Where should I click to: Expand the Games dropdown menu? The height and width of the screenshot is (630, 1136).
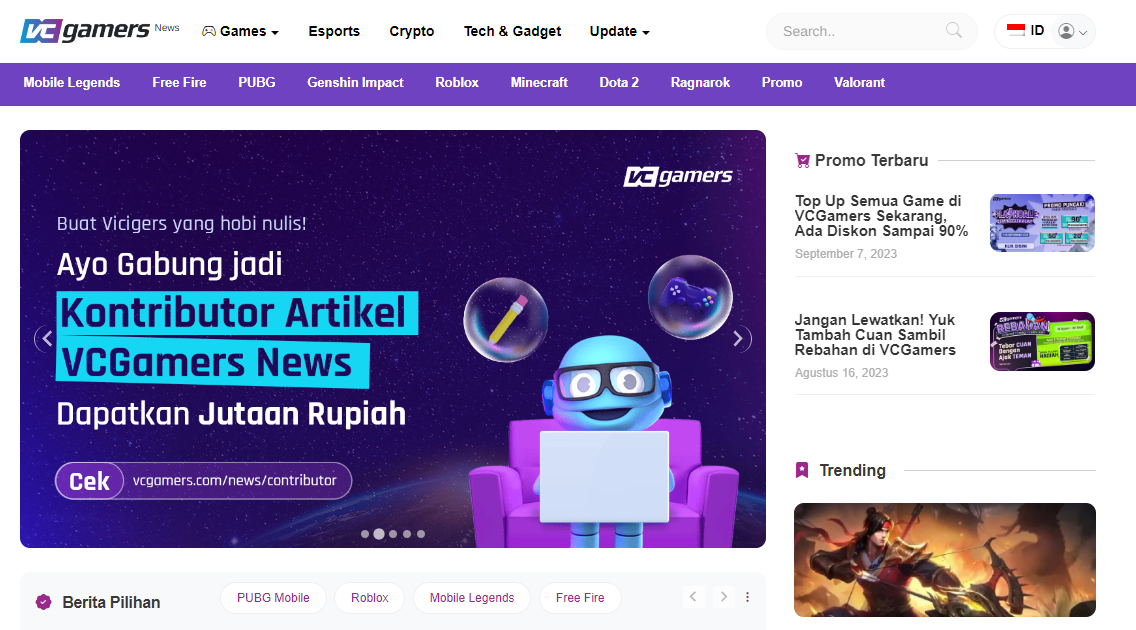[x=240, y=31]
